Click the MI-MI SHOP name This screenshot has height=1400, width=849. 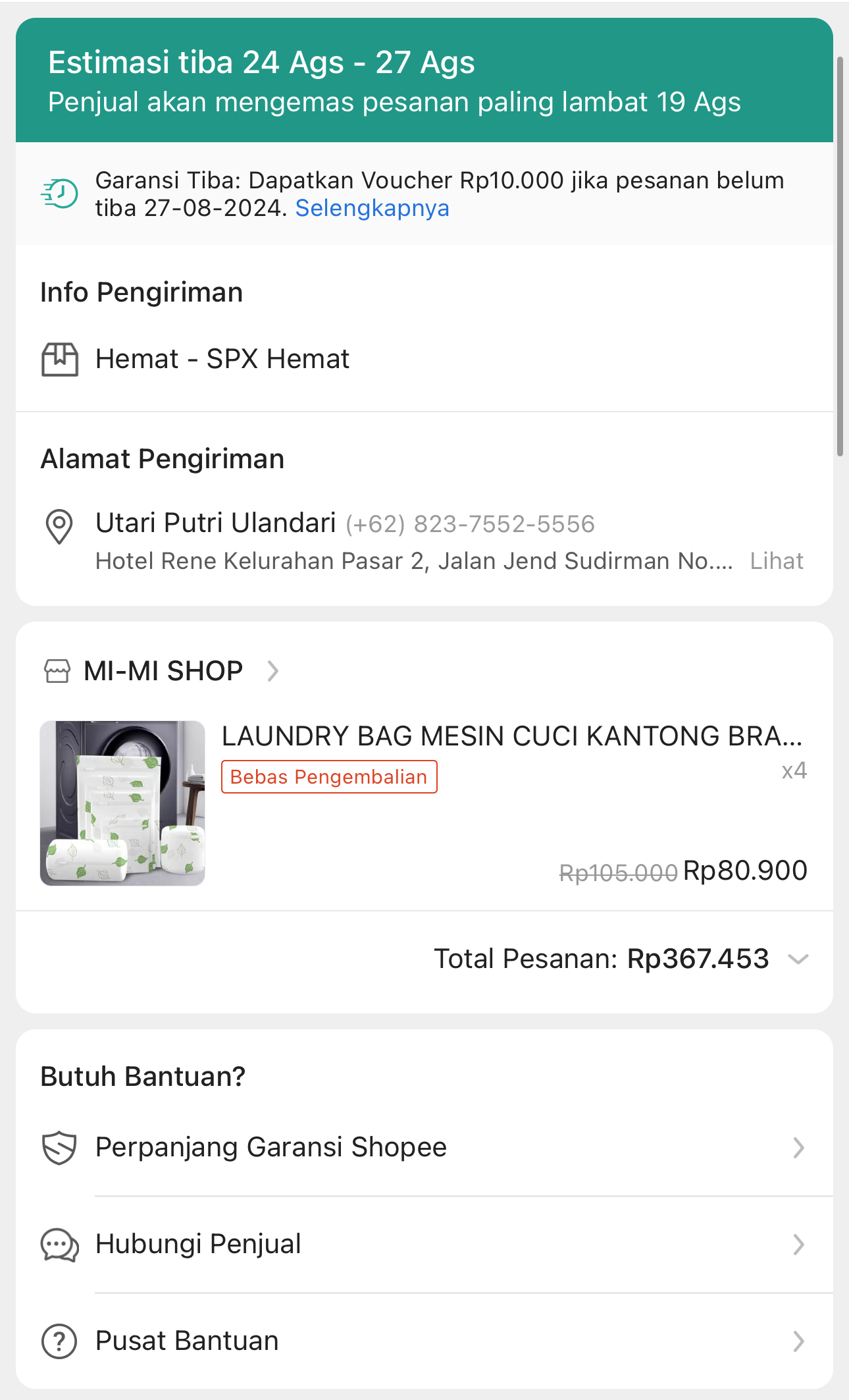(x=163, y=671)
